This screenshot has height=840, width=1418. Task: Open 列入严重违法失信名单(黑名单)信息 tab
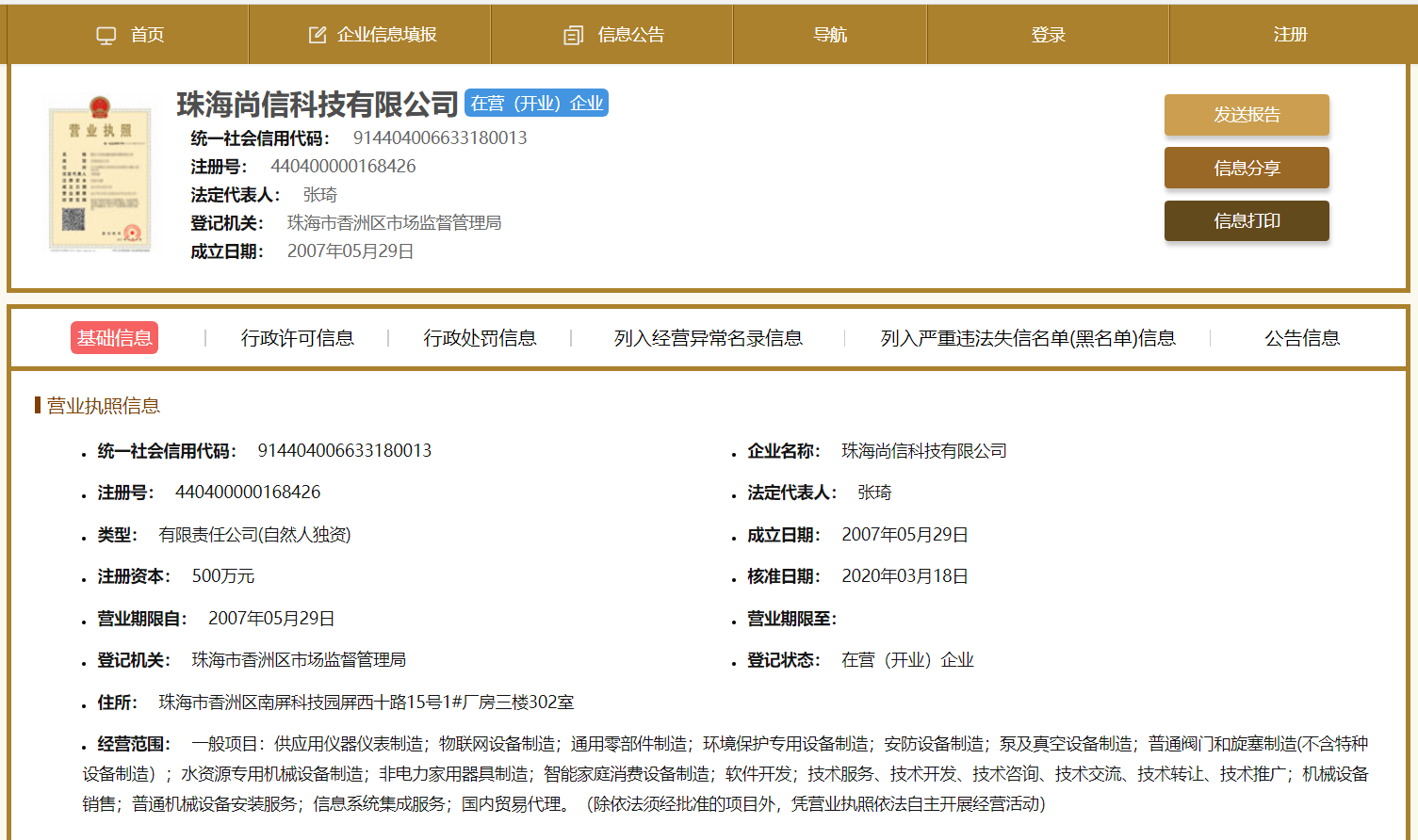tap(1028, 338)
